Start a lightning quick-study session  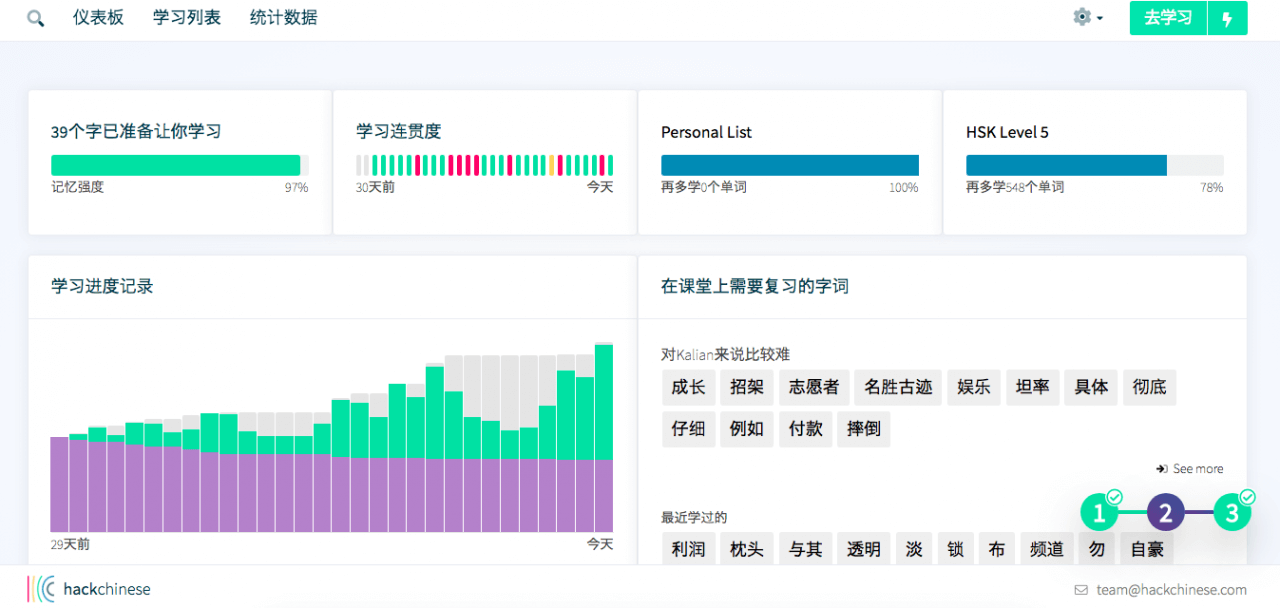pyautogui.click(x=1228, y=18)
